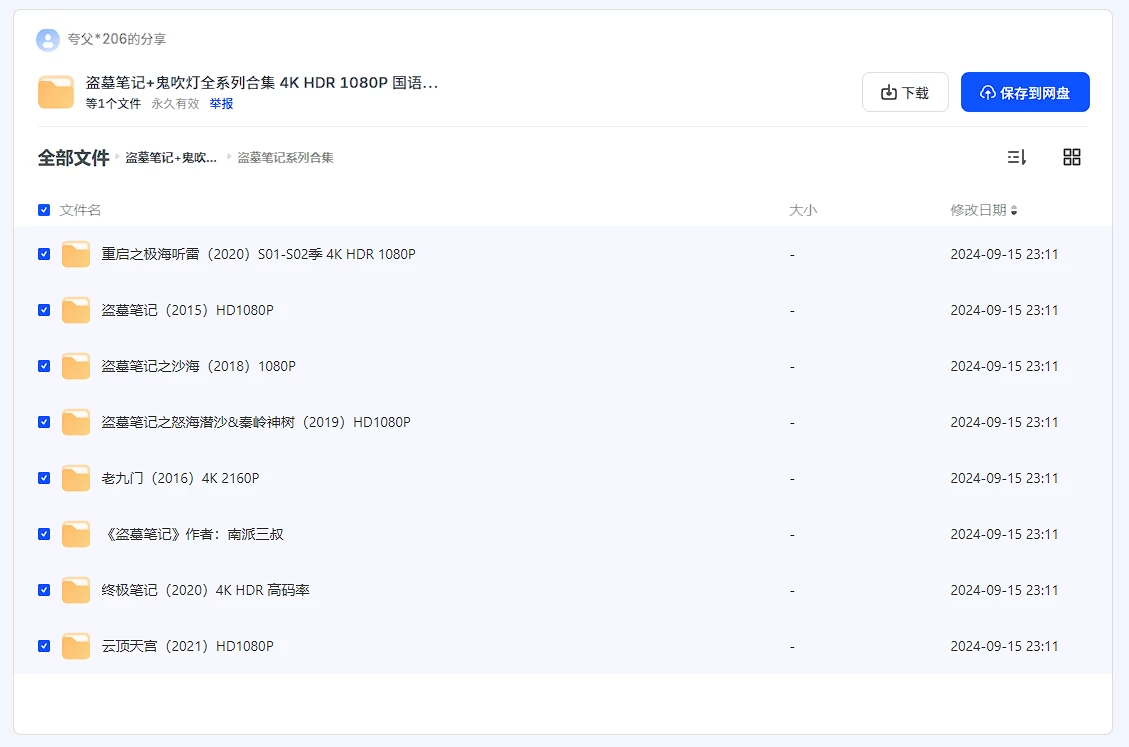1129x747 pixels.
Task: Uncheck the 重启之极海听雷 folder checkbox
Action: point(44,254)
